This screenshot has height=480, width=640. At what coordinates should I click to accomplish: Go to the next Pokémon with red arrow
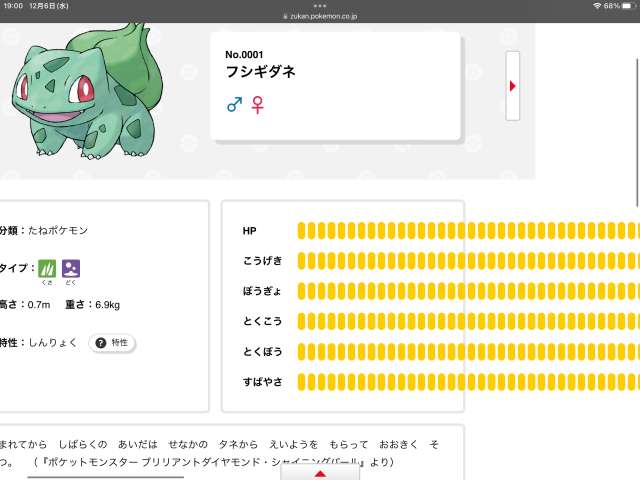(512, 86)
